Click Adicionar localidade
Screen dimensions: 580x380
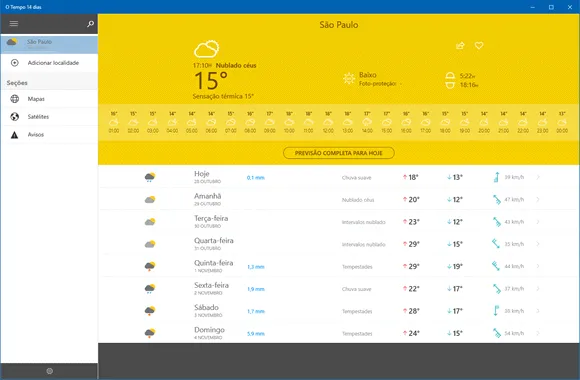[x=53, y=63]
